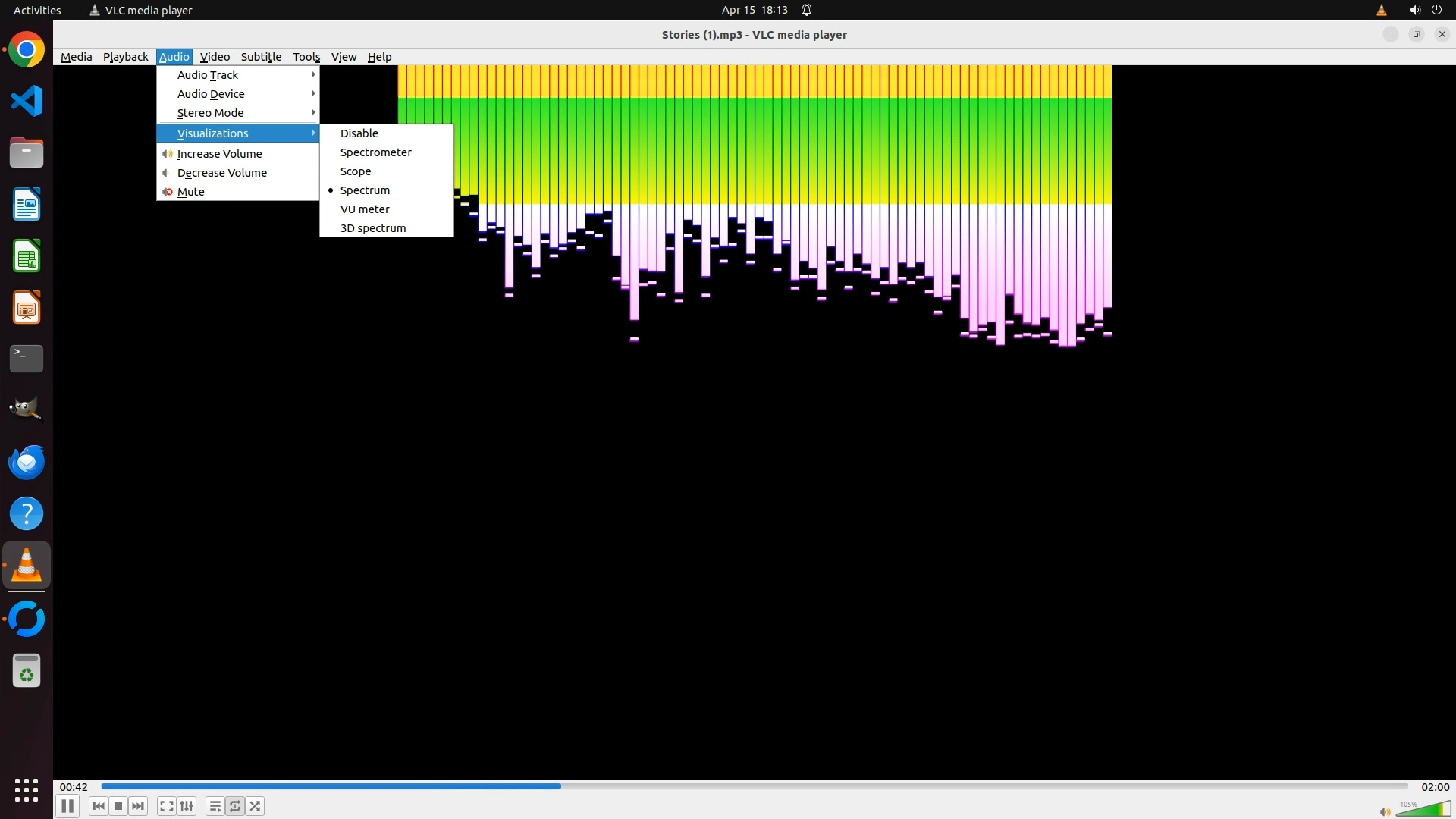Show the playlist panel

click(215, 806)
